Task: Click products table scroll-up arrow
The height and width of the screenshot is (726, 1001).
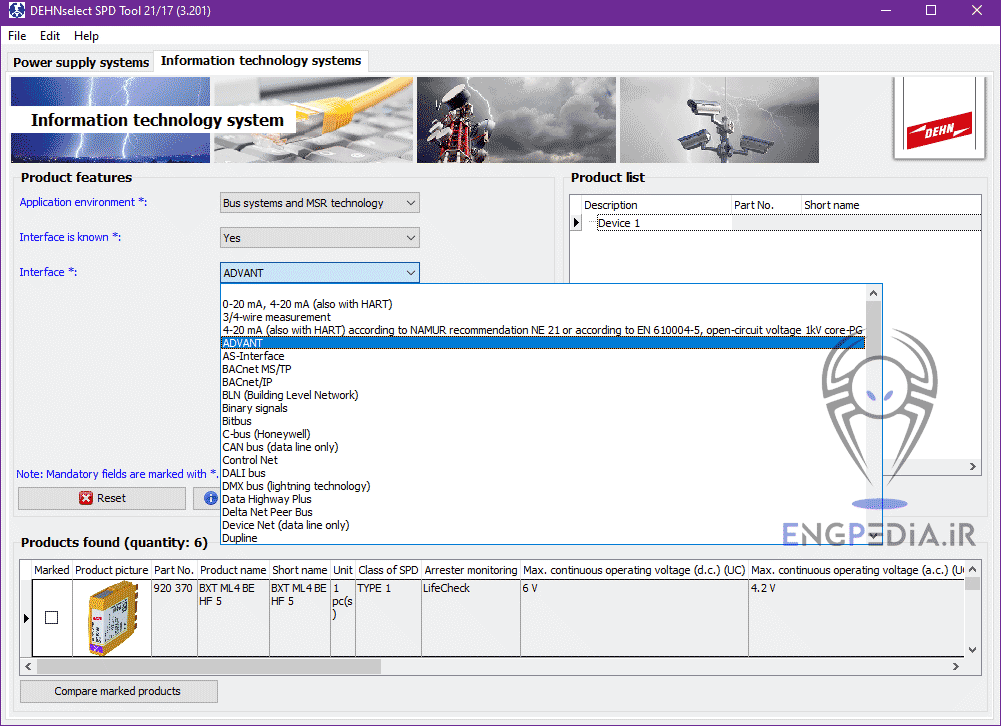Action: click(972, 569)
